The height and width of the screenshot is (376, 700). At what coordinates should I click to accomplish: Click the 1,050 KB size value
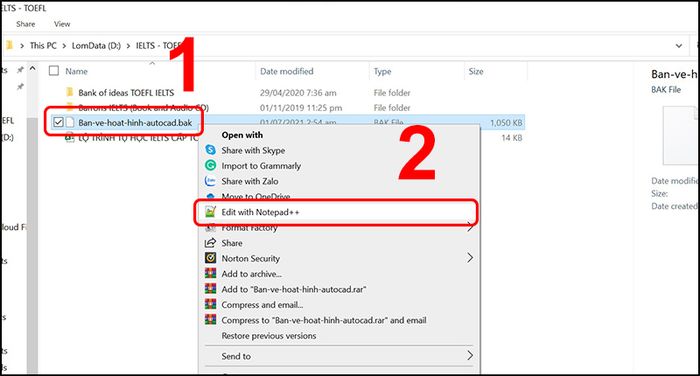(506, 122)
